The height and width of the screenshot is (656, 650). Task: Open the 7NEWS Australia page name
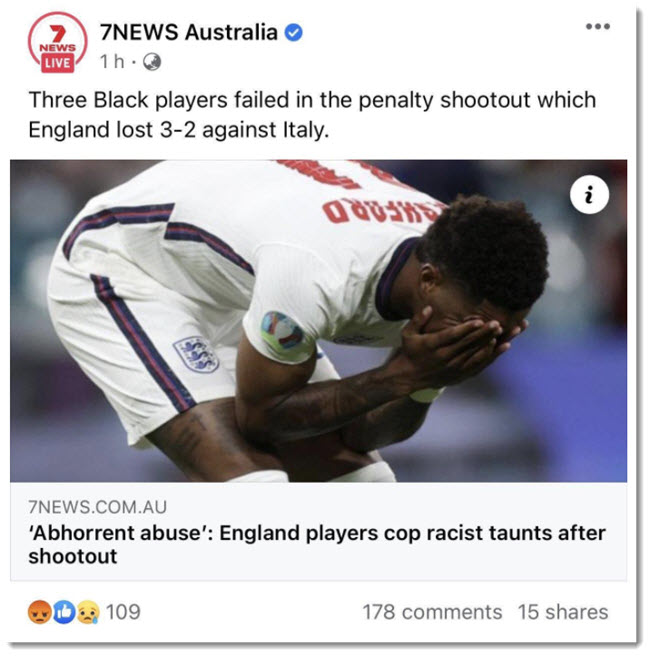coord(189,32)
